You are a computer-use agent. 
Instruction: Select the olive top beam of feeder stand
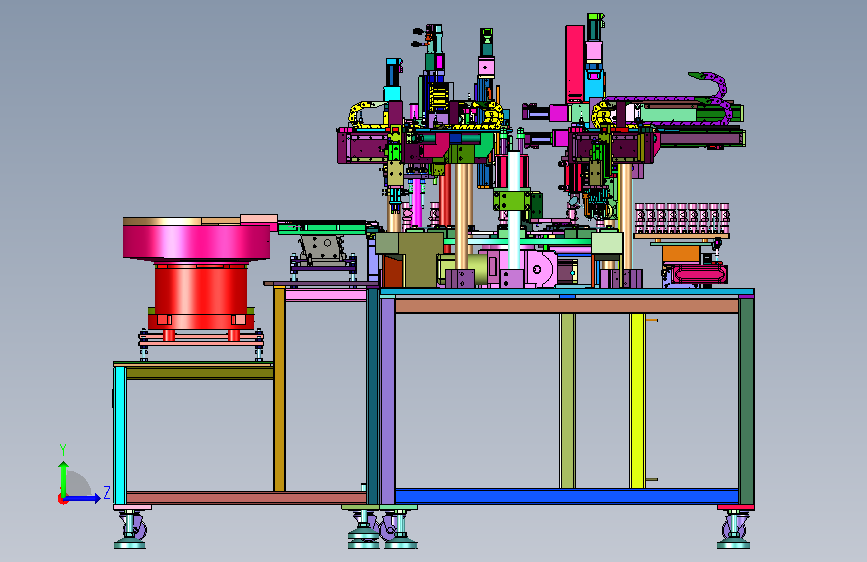[200, 373]
